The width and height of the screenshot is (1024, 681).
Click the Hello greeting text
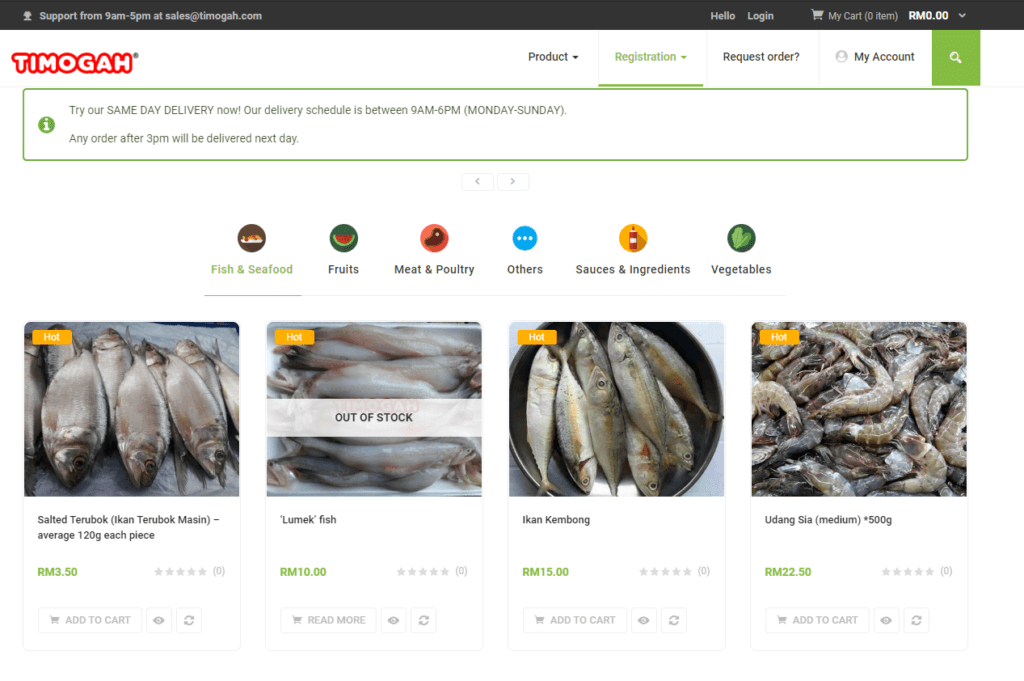(x=722, y=16)
